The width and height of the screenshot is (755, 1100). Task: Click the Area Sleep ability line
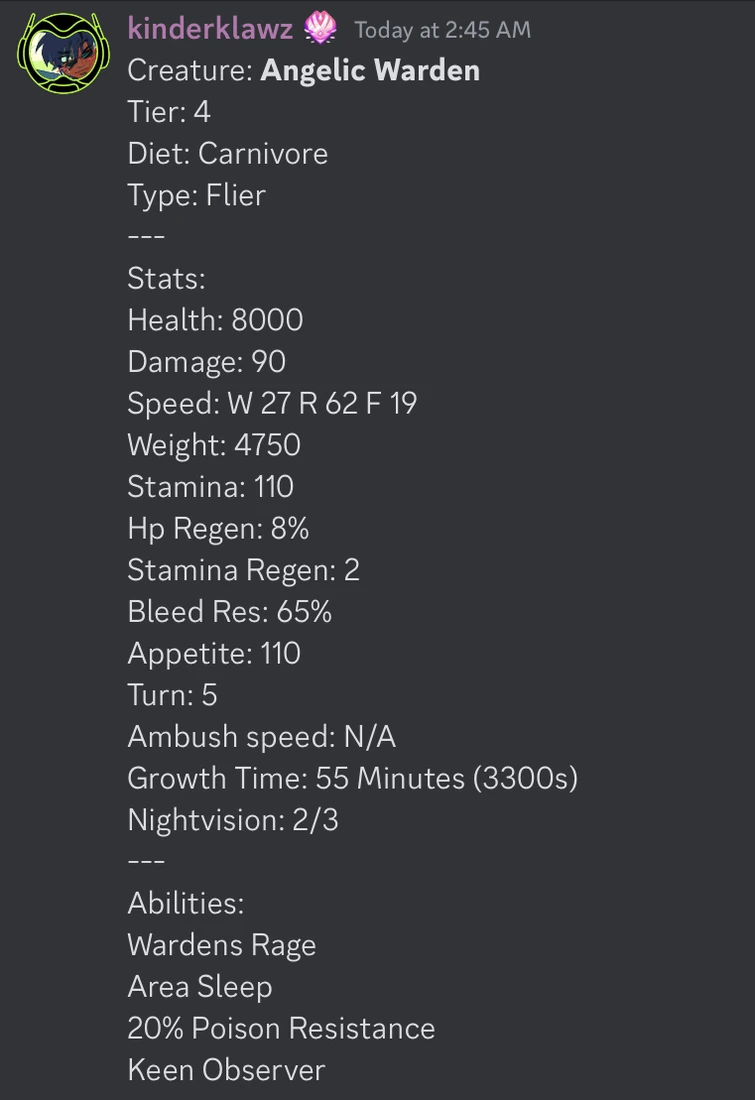198,987
